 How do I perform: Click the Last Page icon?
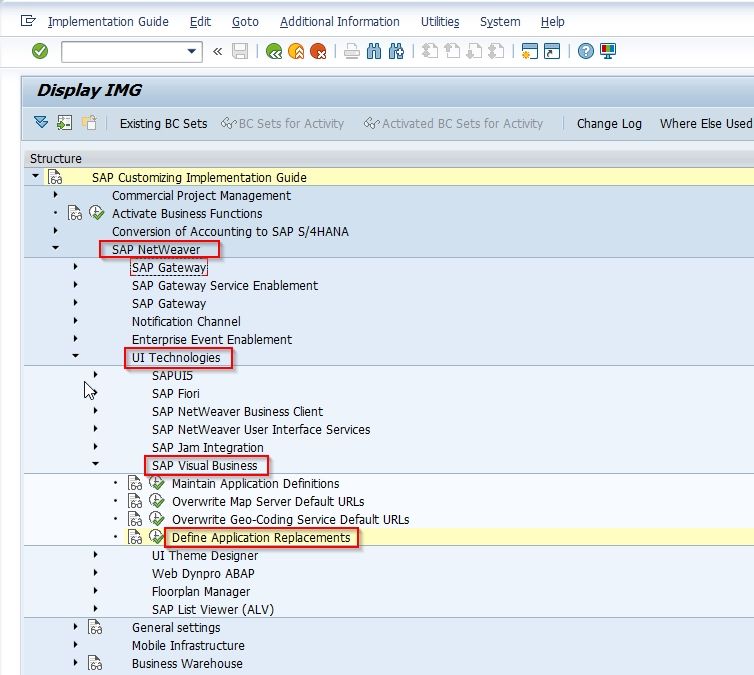(496, 51)
